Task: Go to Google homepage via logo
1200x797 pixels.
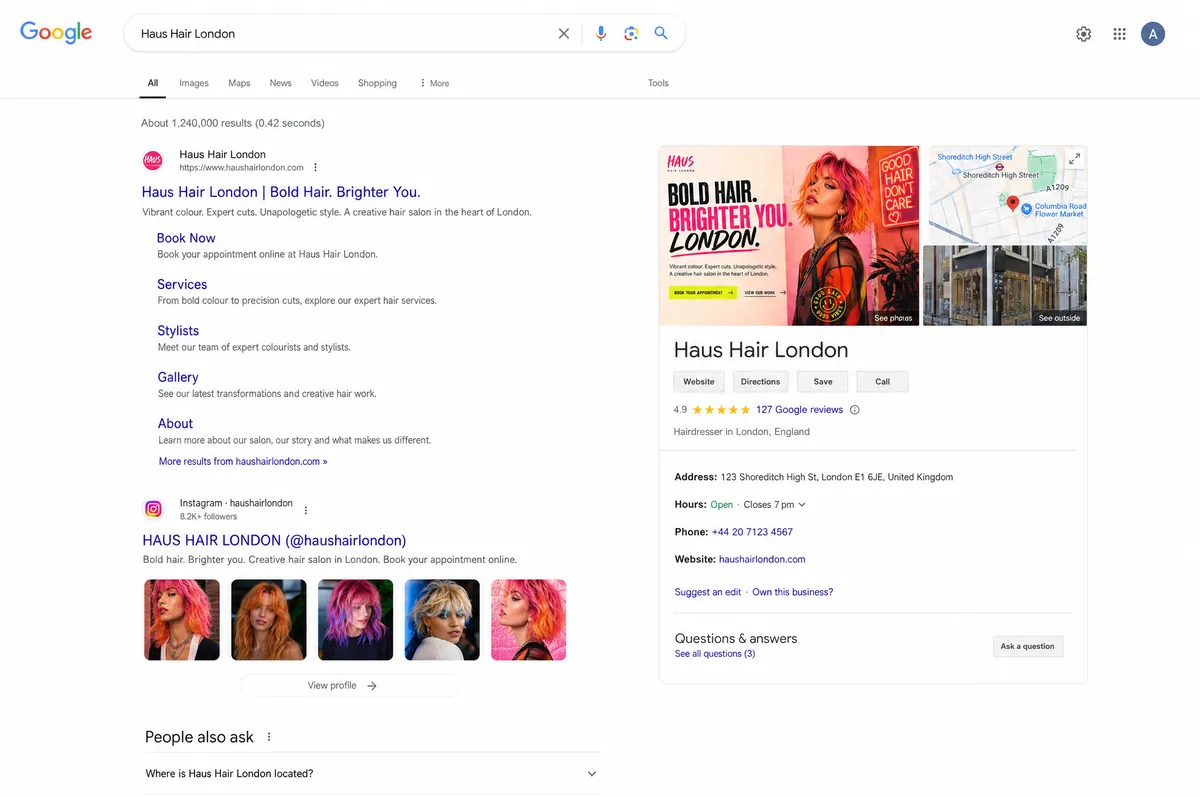Action: click(56, 33)
